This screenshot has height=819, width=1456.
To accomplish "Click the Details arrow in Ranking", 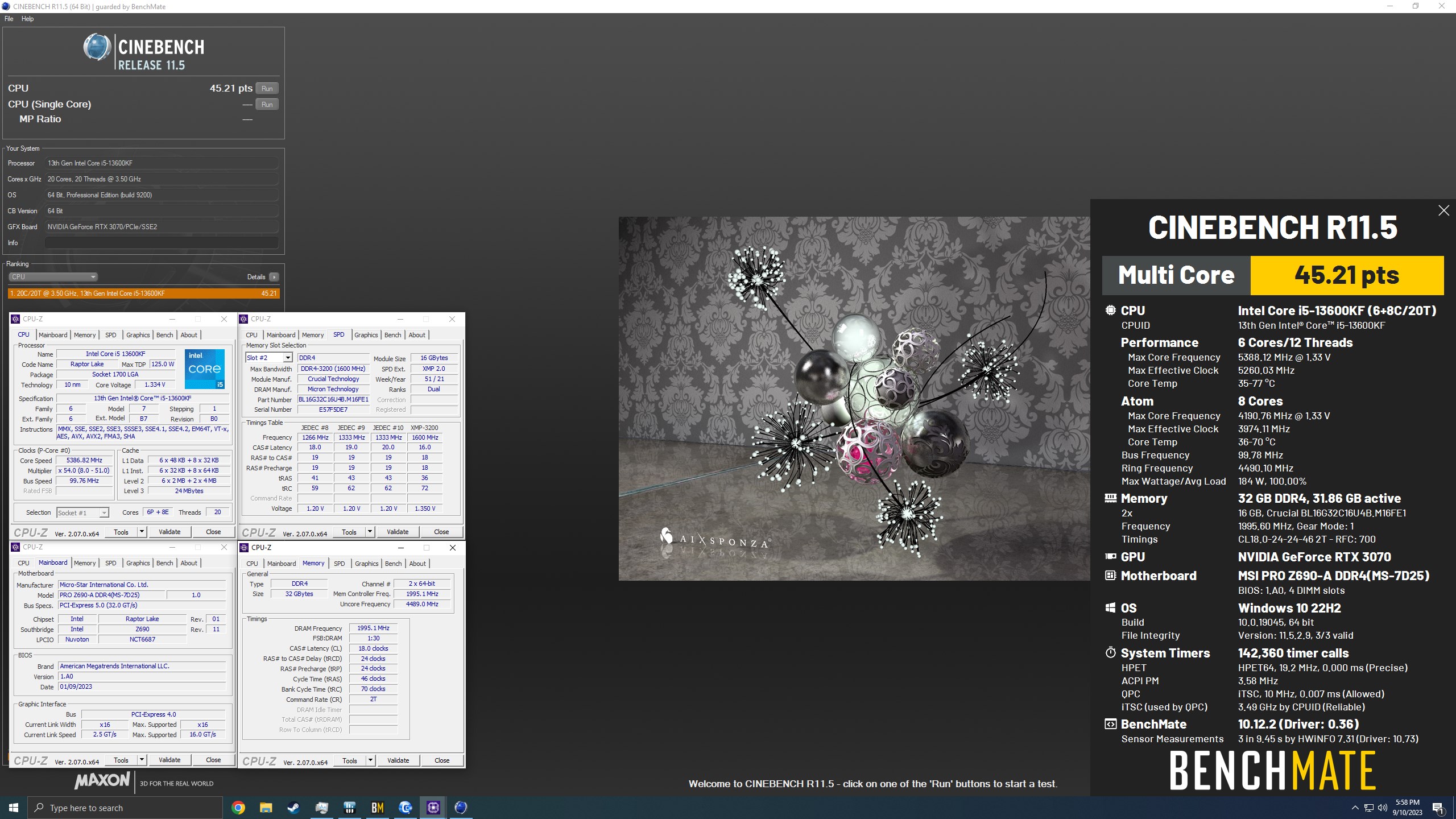I will pos(274,277).
